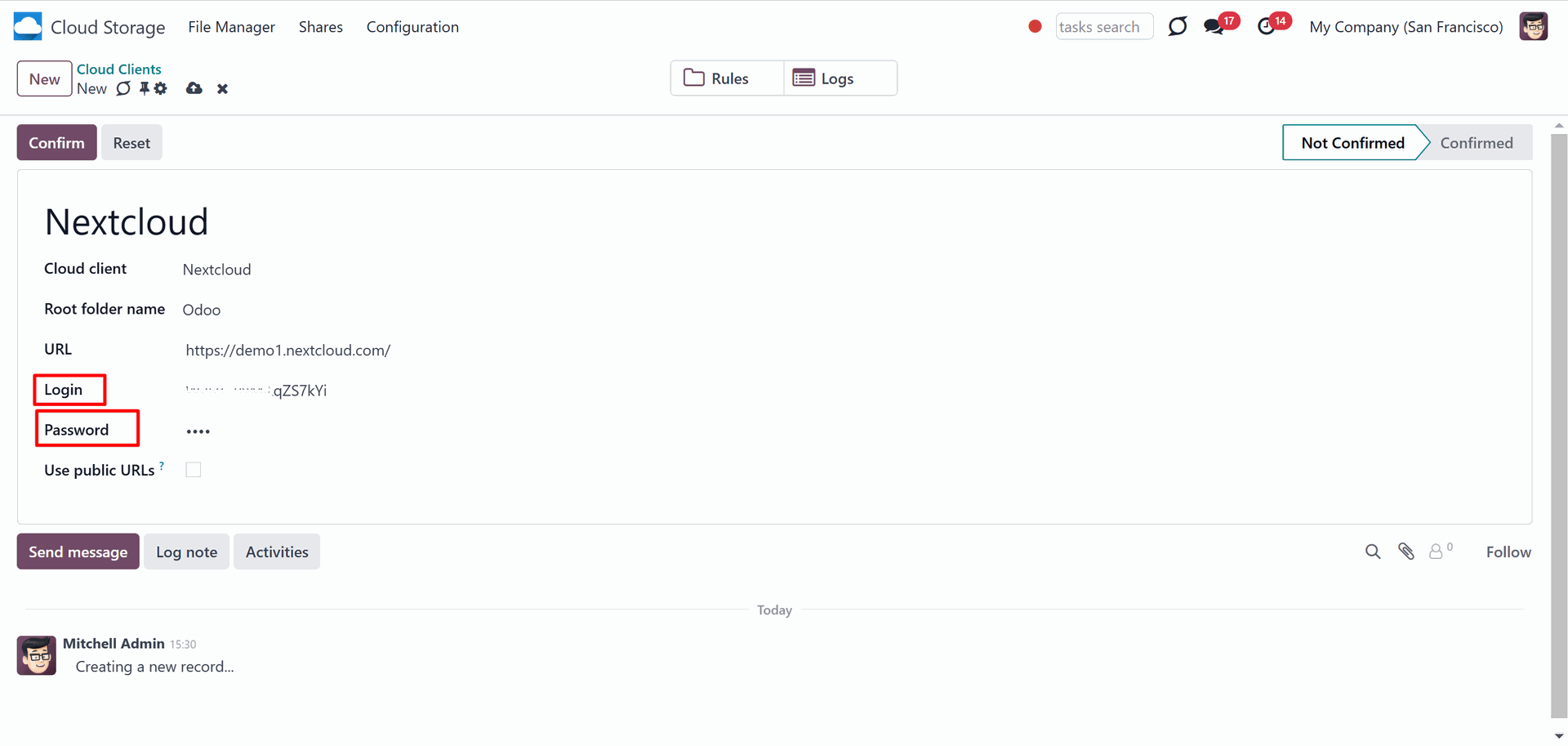
Task: Open the activities clock icon with 14 badge
Action: click(1267, 27)
